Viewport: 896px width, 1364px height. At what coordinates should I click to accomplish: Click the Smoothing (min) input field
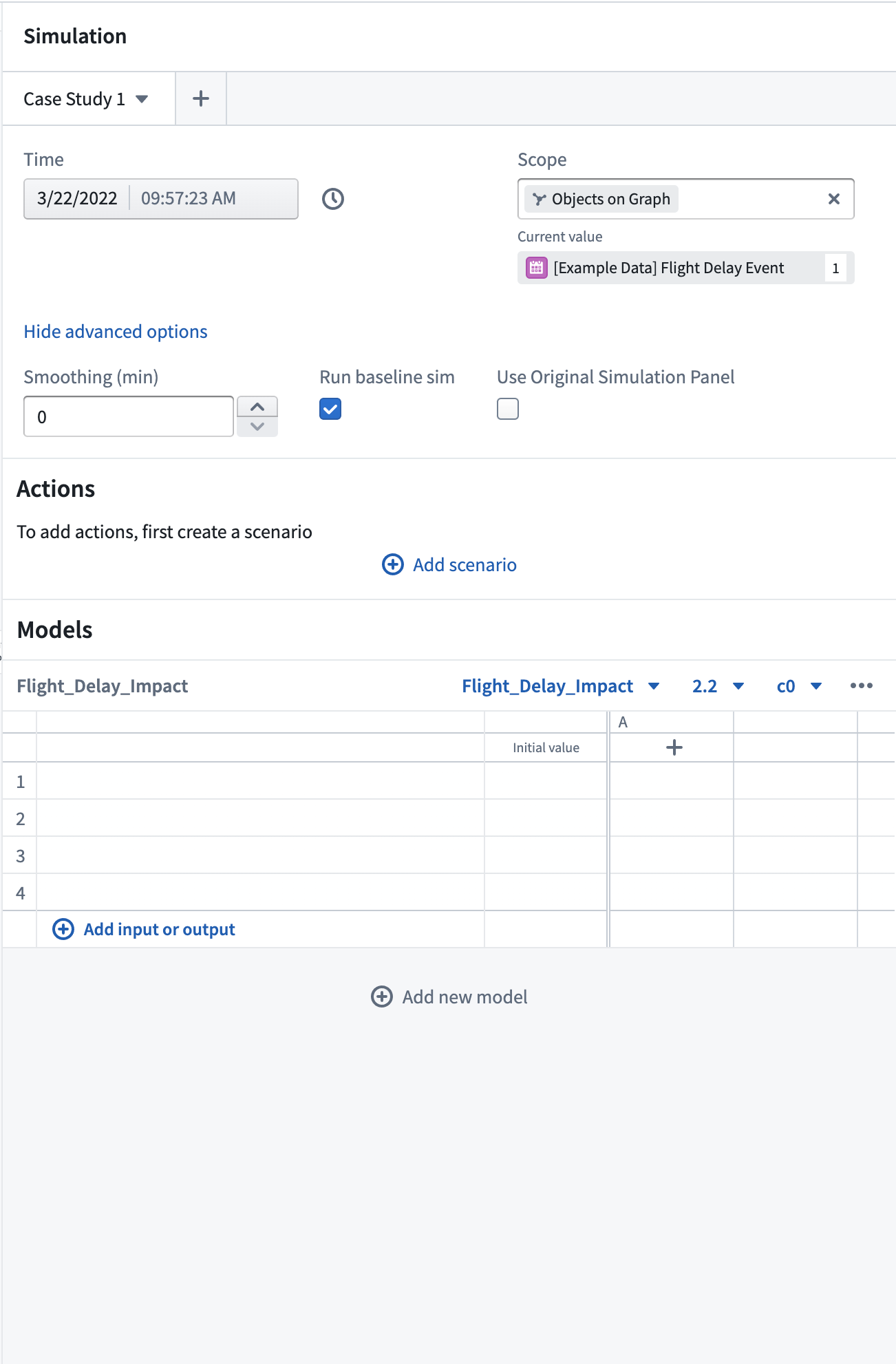tap(129, 416)
